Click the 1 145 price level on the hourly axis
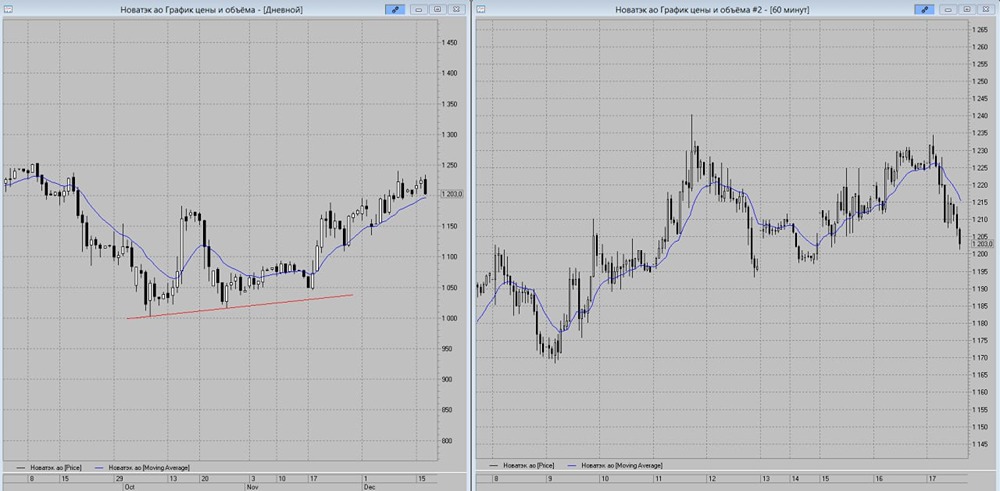1000x491 pixels. coord(978,444)
